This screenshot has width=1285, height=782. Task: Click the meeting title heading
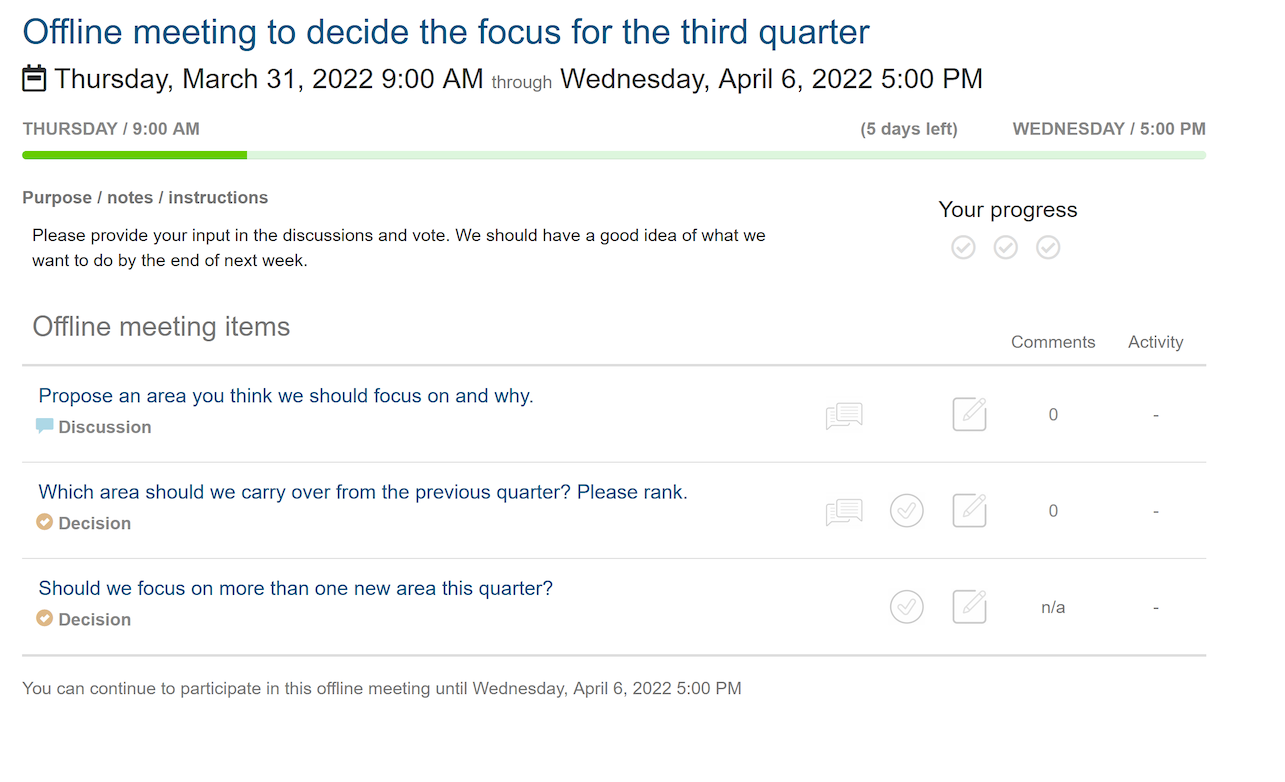pos(446,32)
